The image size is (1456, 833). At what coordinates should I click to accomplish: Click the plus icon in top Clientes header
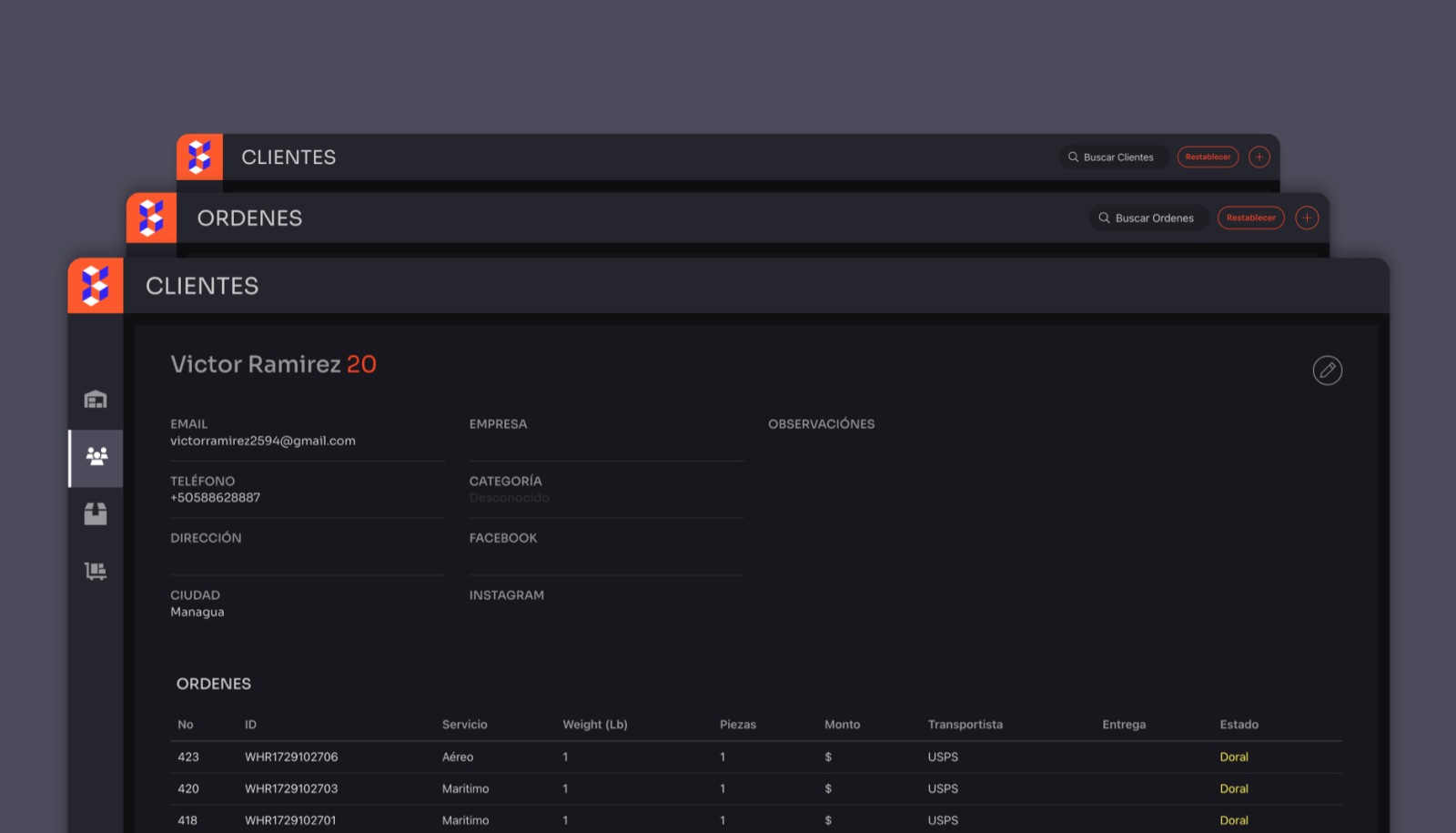click(1259, 157)
